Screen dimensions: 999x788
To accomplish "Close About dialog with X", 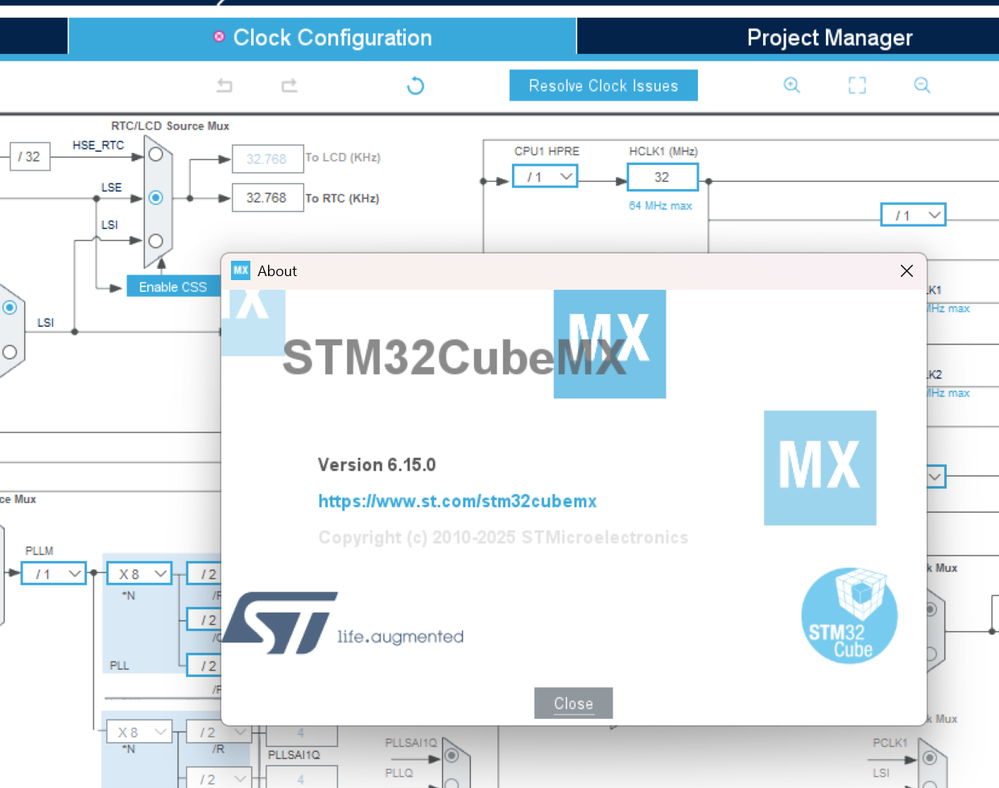I will 906,271.
